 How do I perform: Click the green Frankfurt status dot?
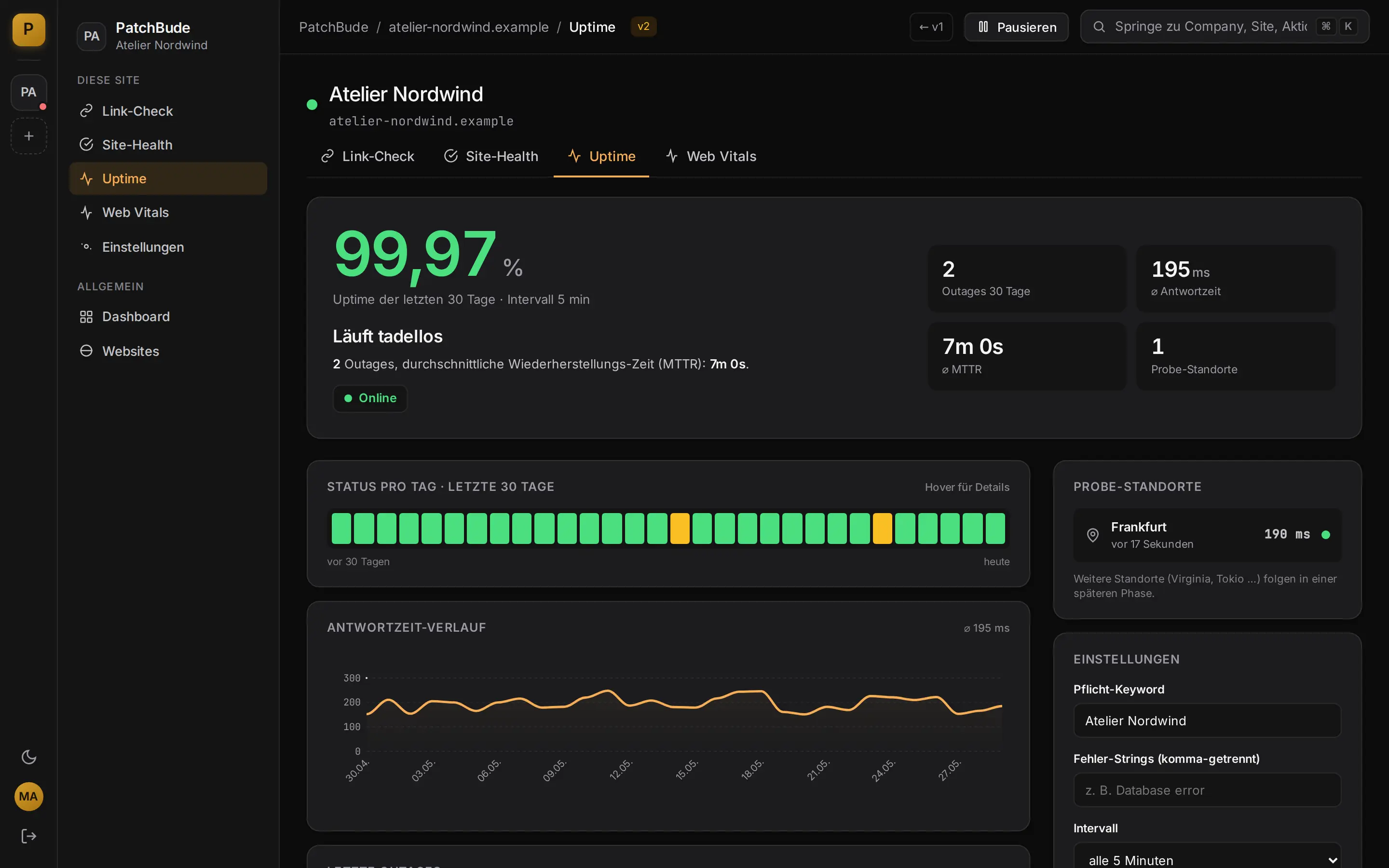1326,534
